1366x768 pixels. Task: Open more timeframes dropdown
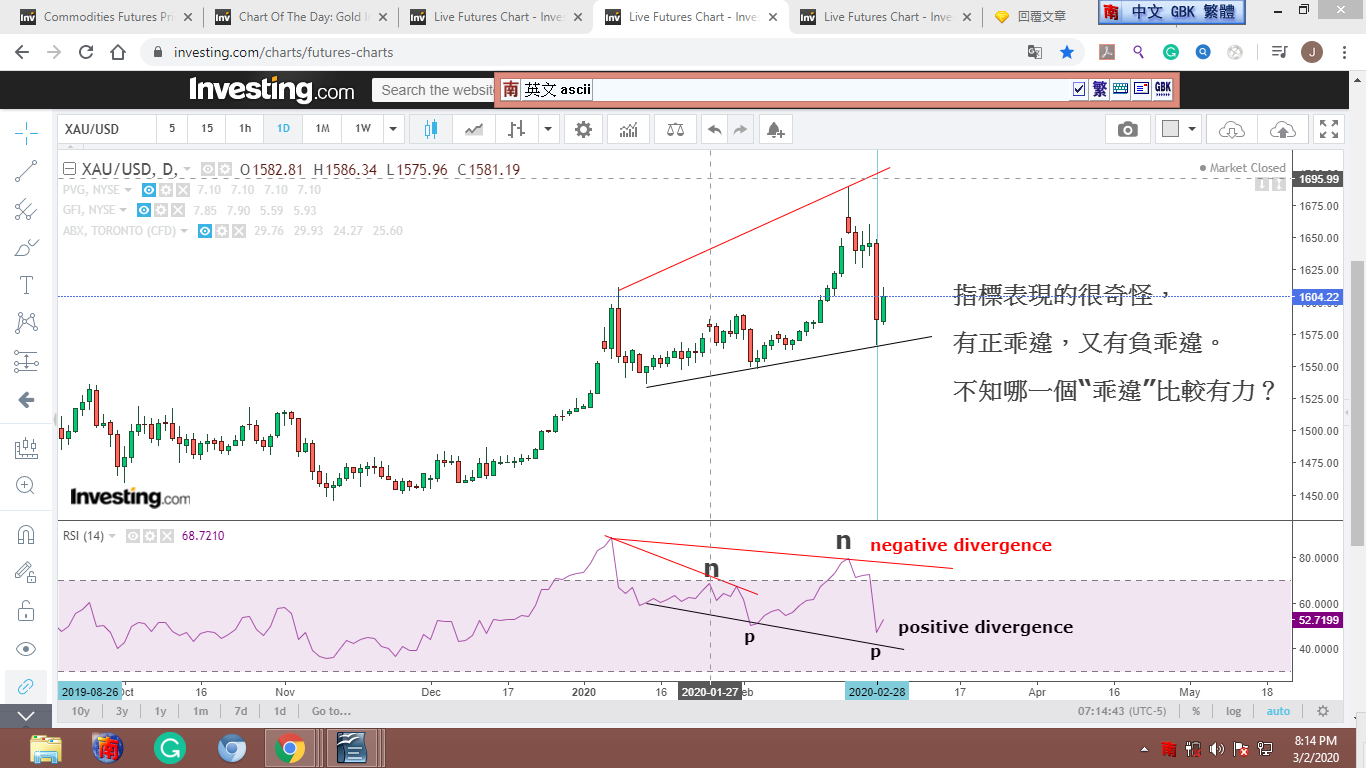pos(394,129)
